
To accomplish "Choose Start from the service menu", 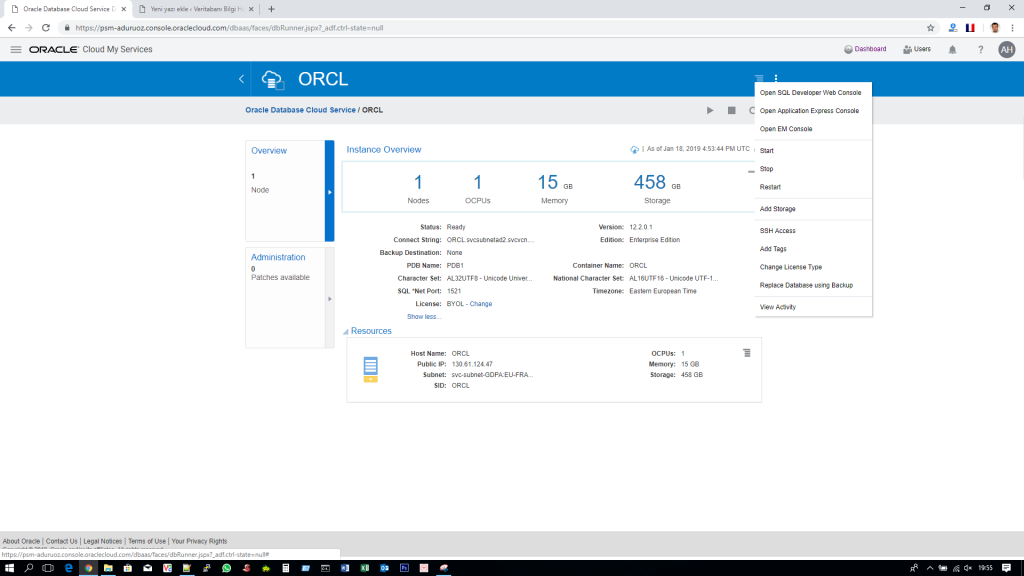I will tap(767, 151).
